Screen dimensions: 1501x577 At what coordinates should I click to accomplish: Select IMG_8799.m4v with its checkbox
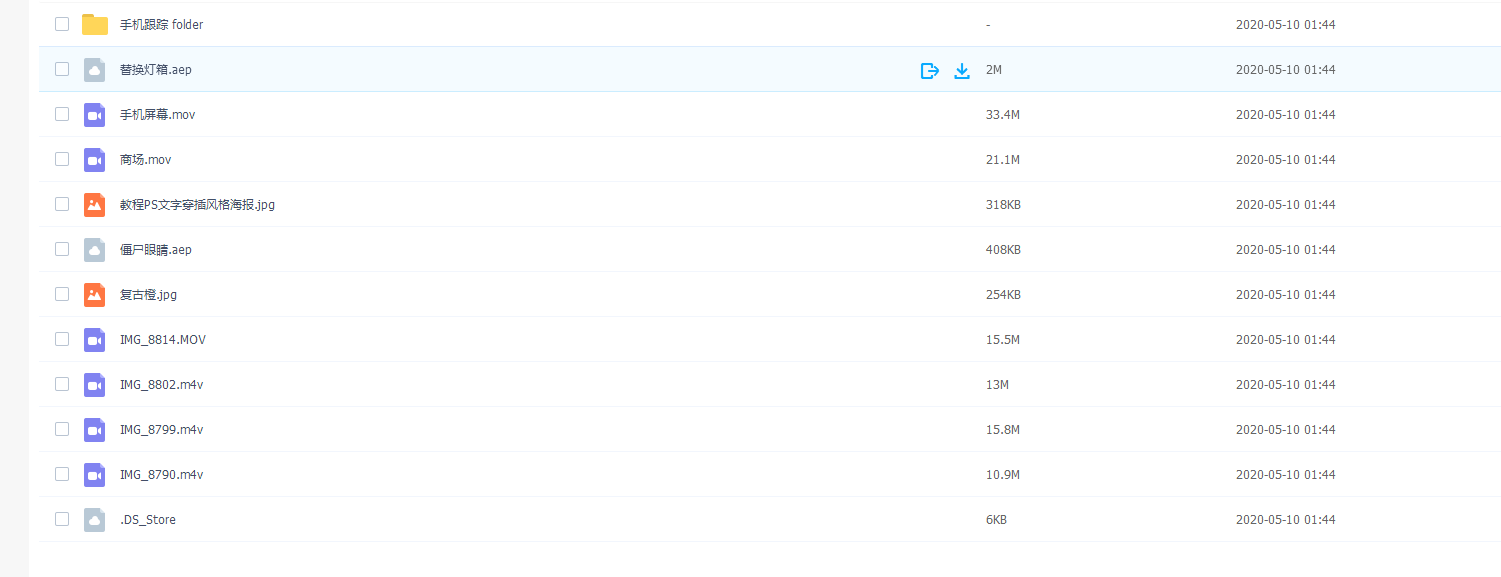point(62,429)
